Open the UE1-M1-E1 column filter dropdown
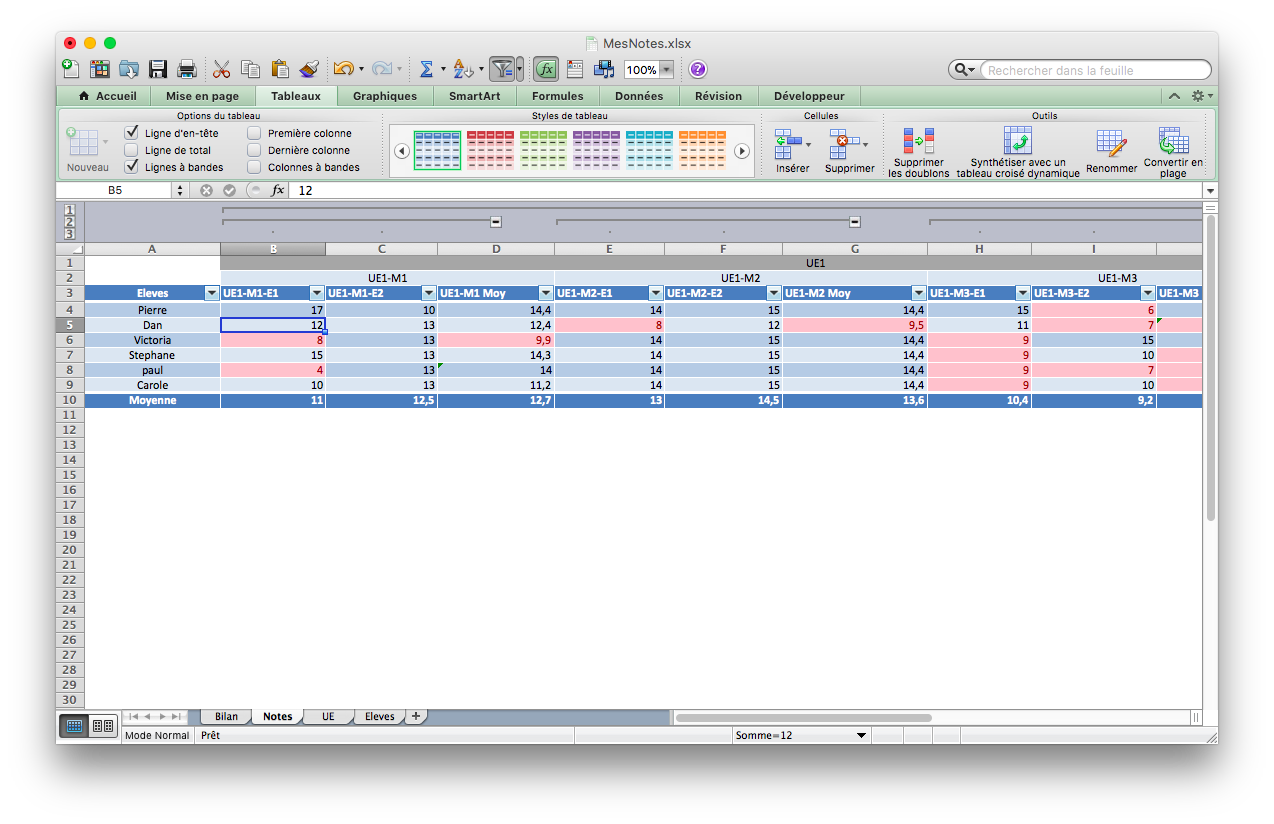This screenshot has height=824, width=1274. [318, 293]
